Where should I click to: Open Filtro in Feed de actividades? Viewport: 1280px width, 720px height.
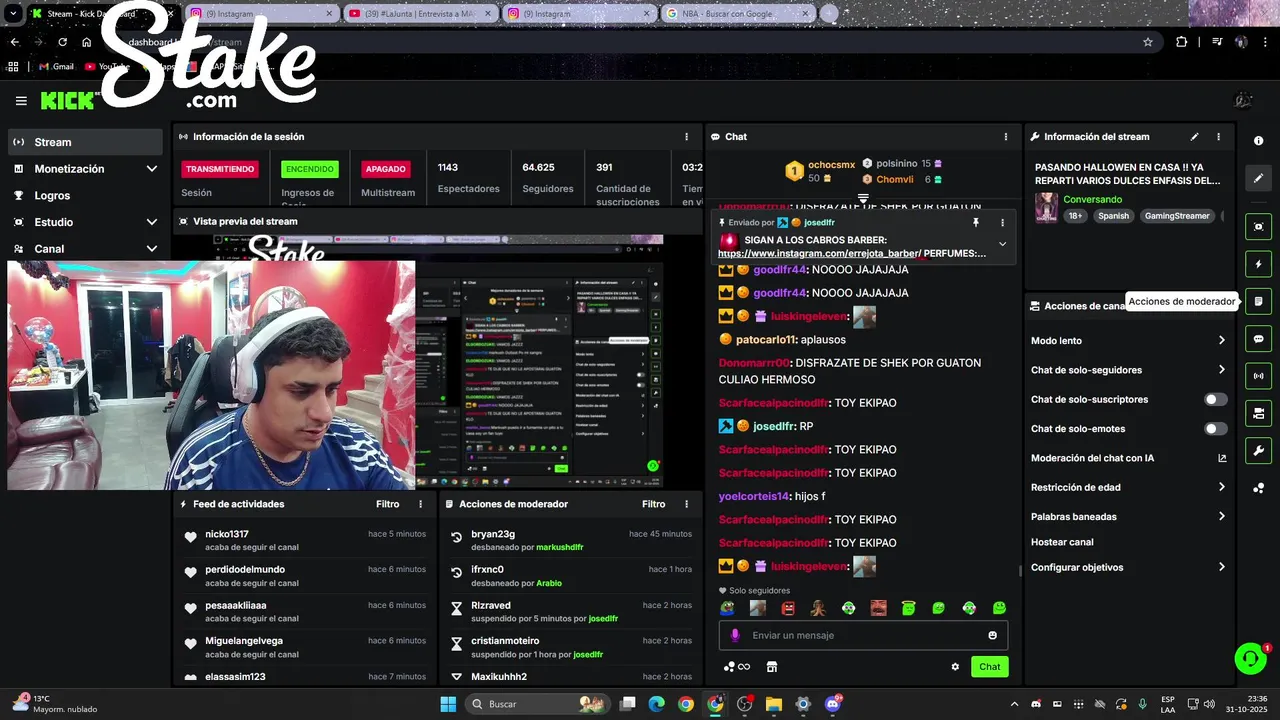387,505
